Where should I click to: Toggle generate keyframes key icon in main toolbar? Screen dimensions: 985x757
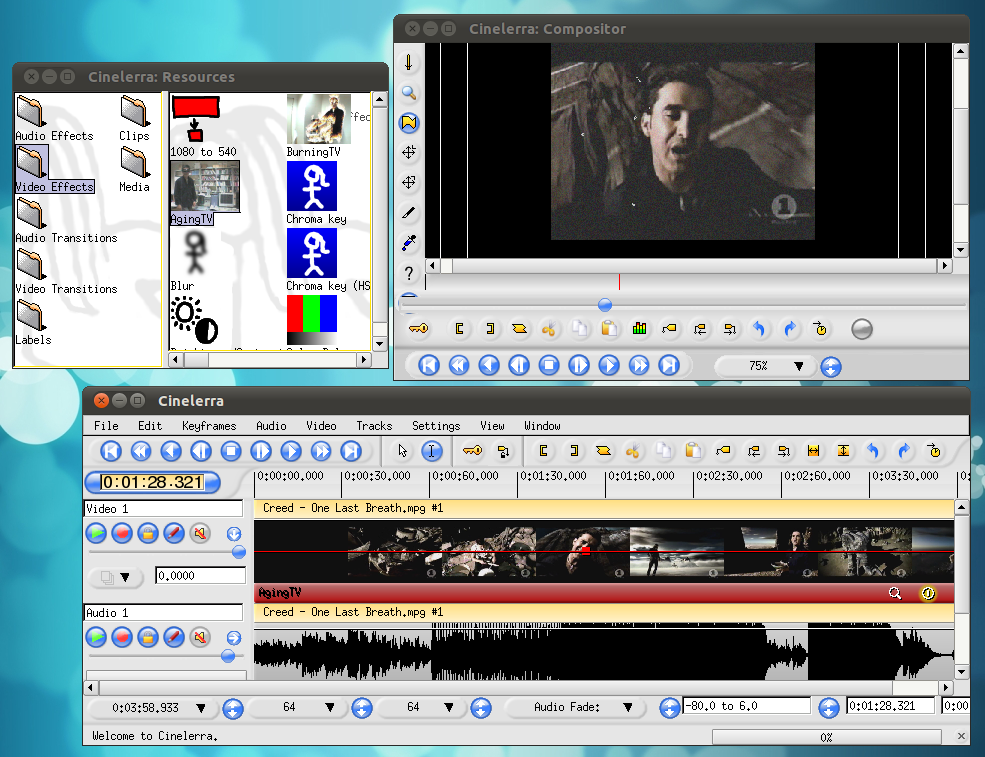472,451
